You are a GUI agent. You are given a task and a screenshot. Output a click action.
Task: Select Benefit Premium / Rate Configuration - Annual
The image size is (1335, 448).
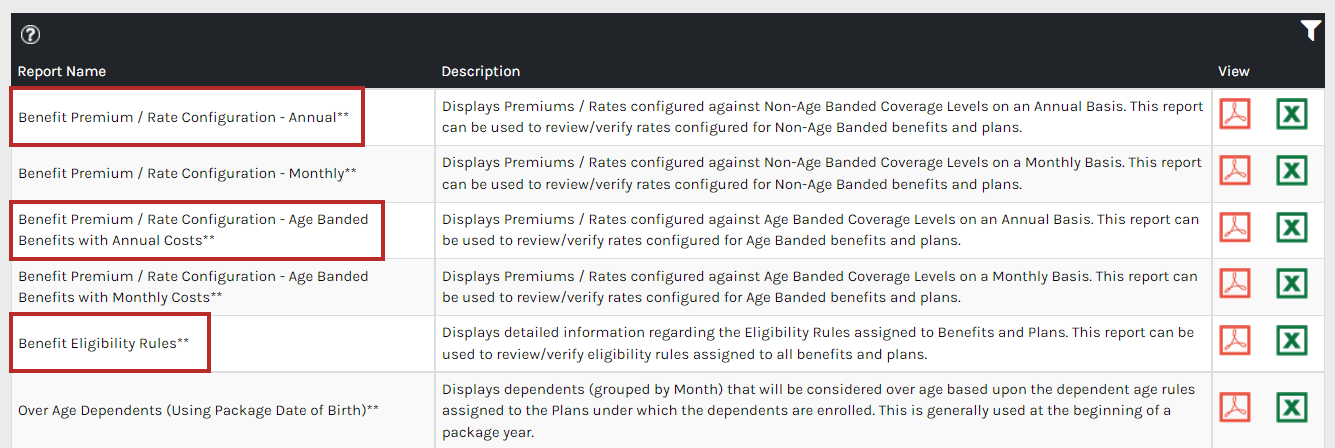pos(184,117)
